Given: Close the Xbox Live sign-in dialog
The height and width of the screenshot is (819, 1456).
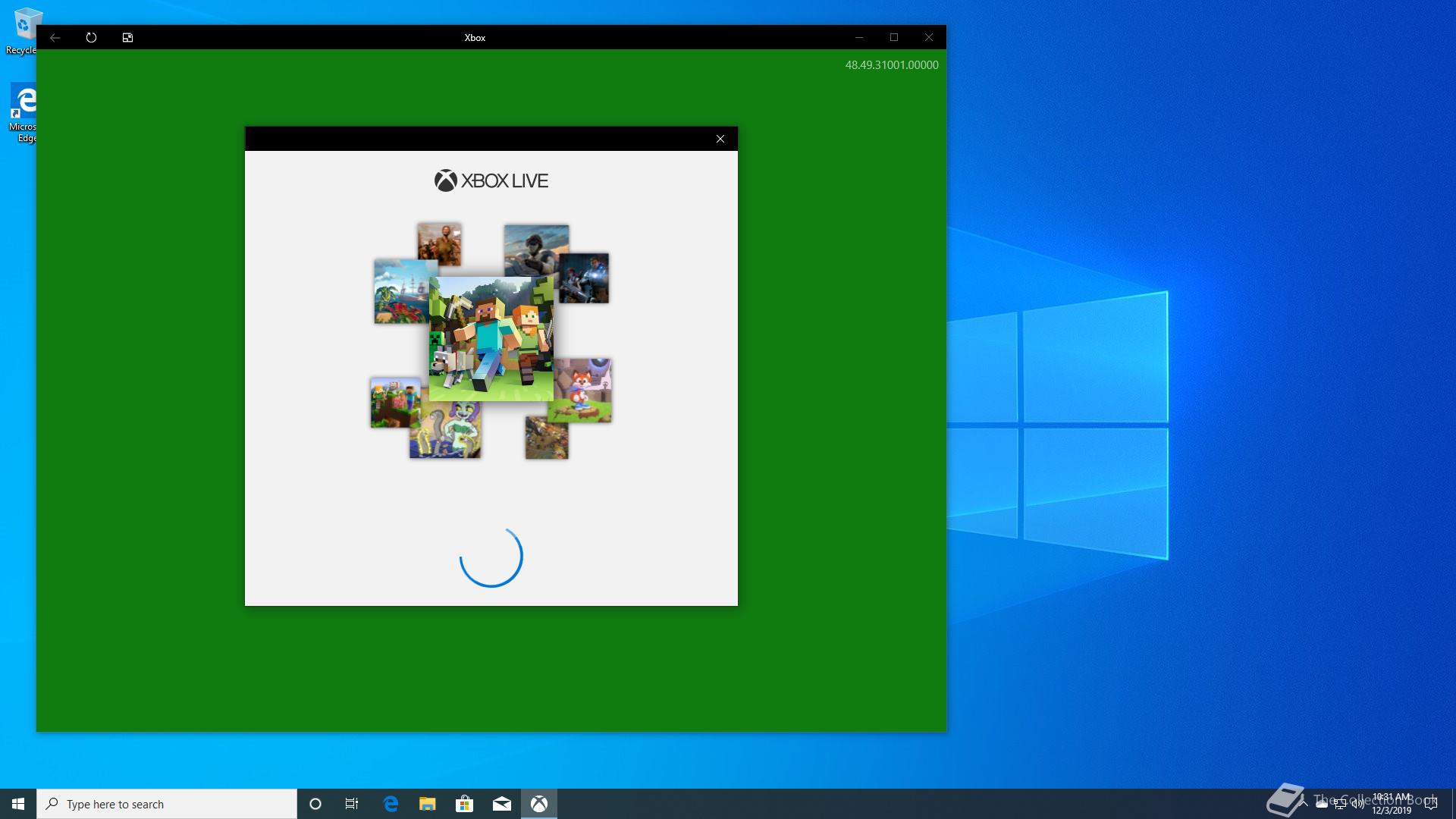Looking at the screenshot, I should 720,139.
